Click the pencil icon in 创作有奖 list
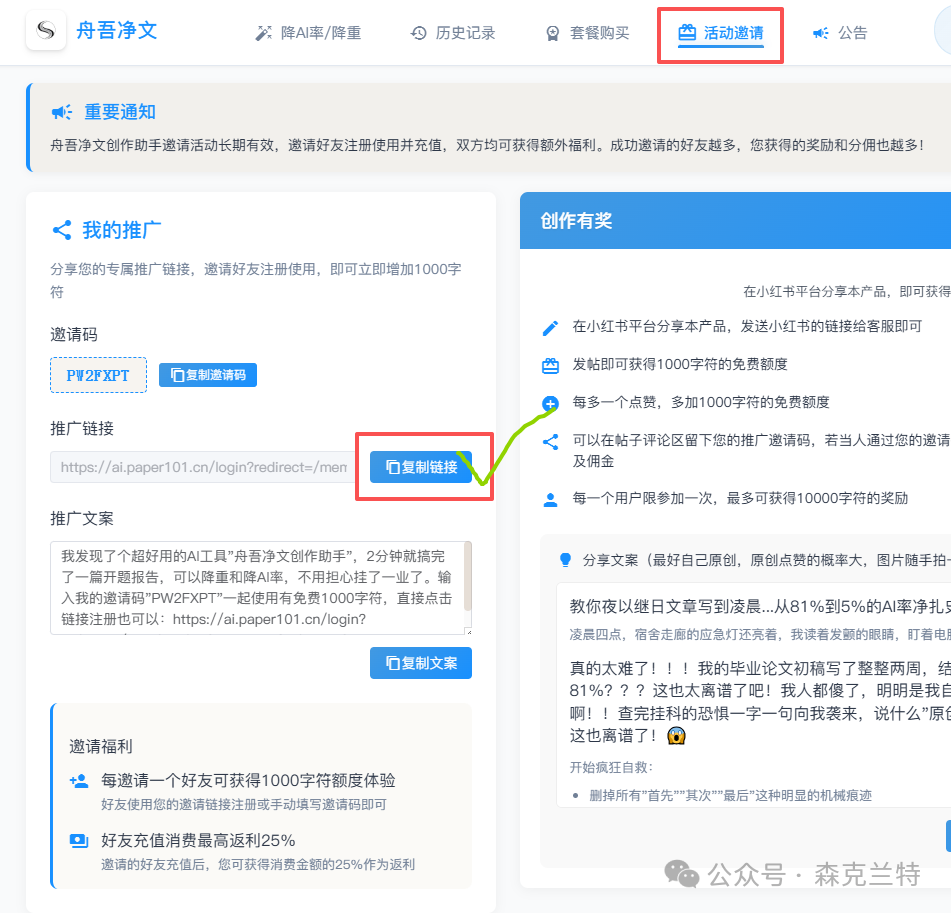 click(x=550, y=328)
